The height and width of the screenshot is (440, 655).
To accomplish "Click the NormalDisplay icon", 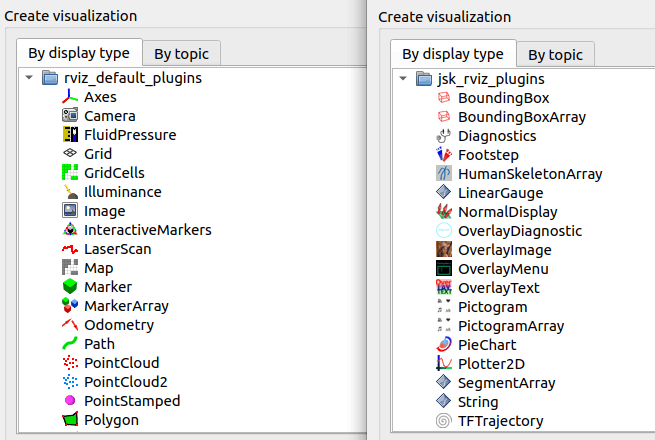I will pyautogui.click(x=444, y=211).
